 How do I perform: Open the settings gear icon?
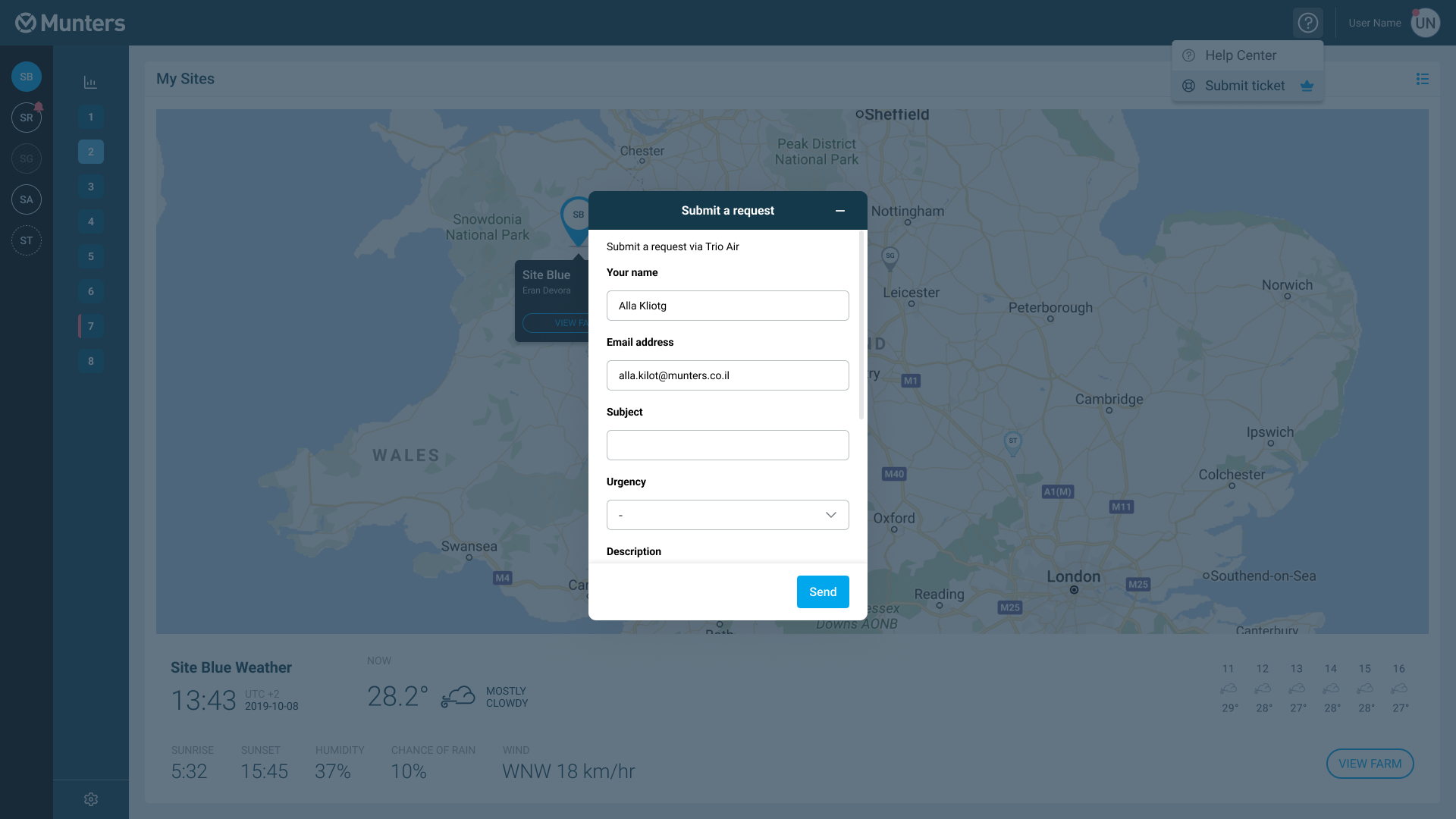click(x=91, y=799)
